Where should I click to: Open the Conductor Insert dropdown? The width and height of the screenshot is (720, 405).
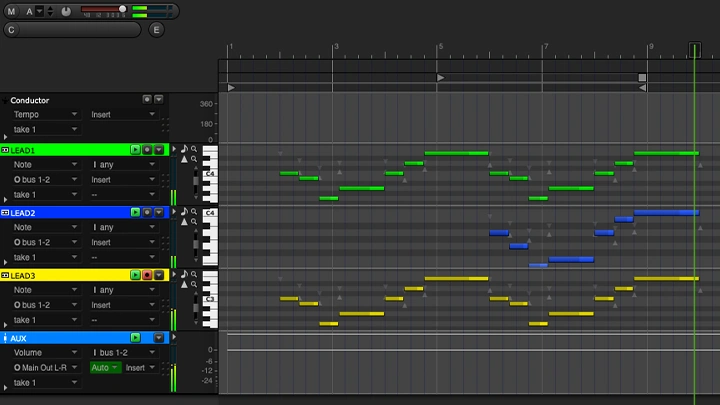pyautogui.click(x=123, y=114)
